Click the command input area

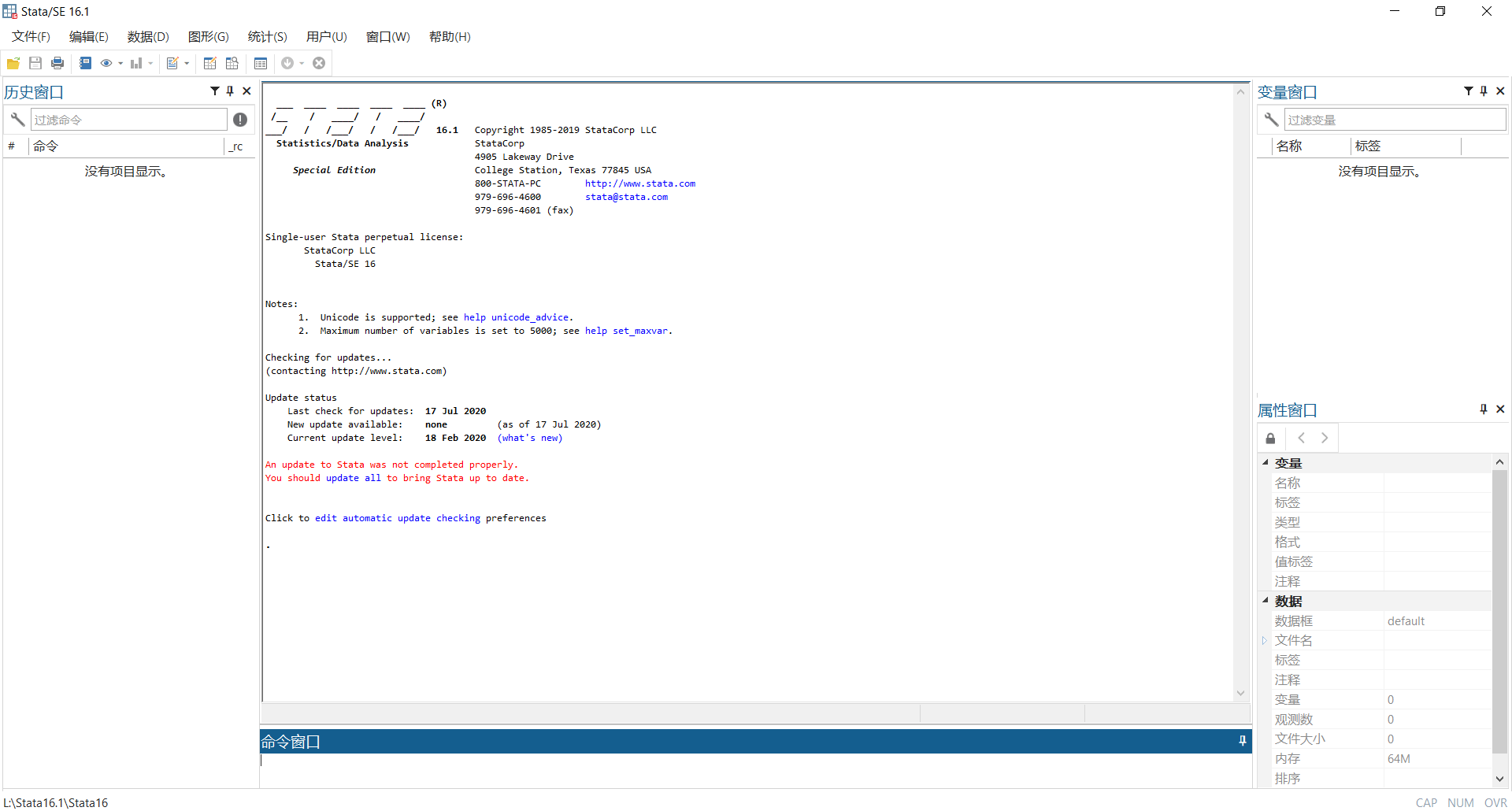pyautogui.click(x=755, y=770)
